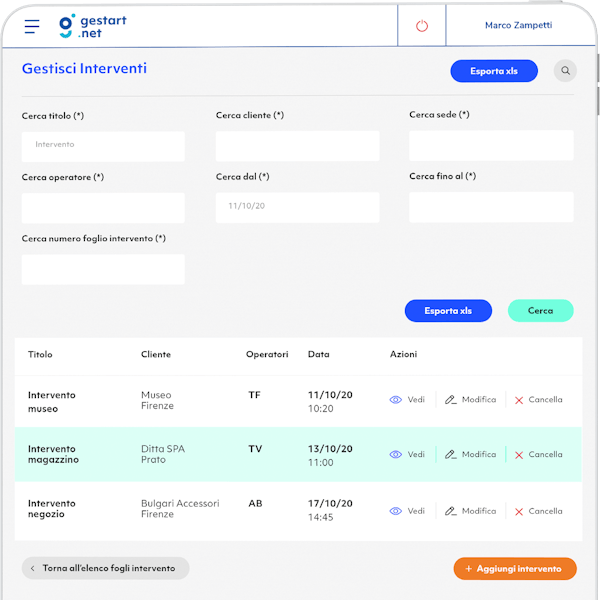600x600 pixels.
Task: Click Esporta xls button beside Cerca
Action: 448,311
